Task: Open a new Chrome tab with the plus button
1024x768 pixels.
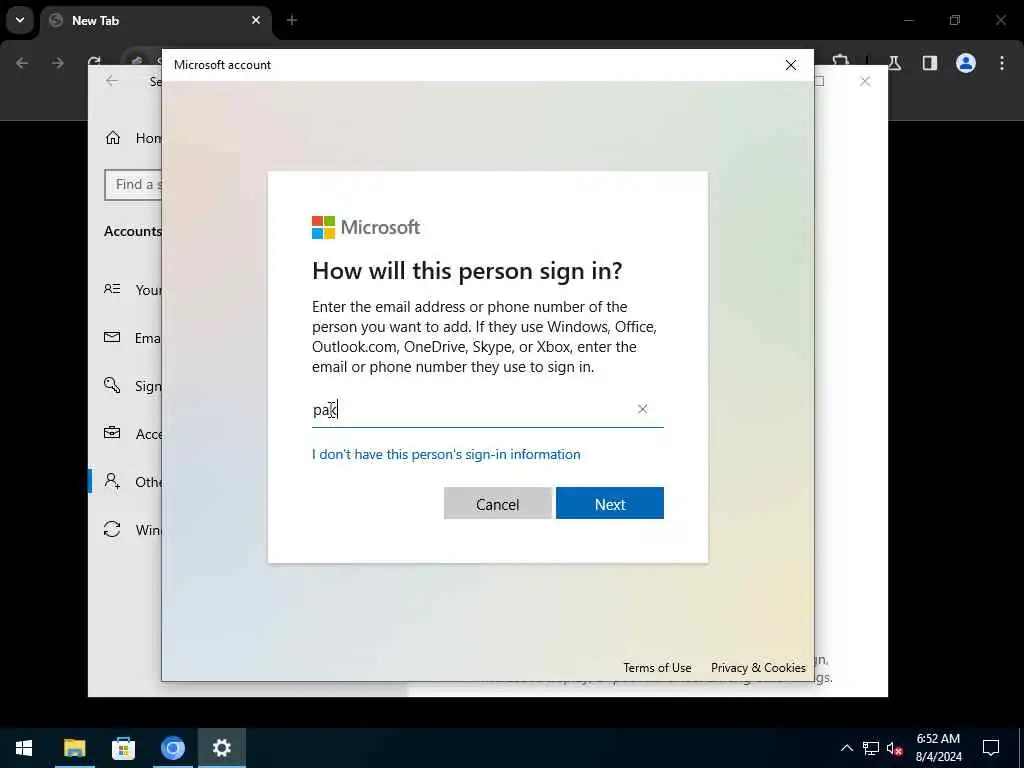Action: click(292, 20)
